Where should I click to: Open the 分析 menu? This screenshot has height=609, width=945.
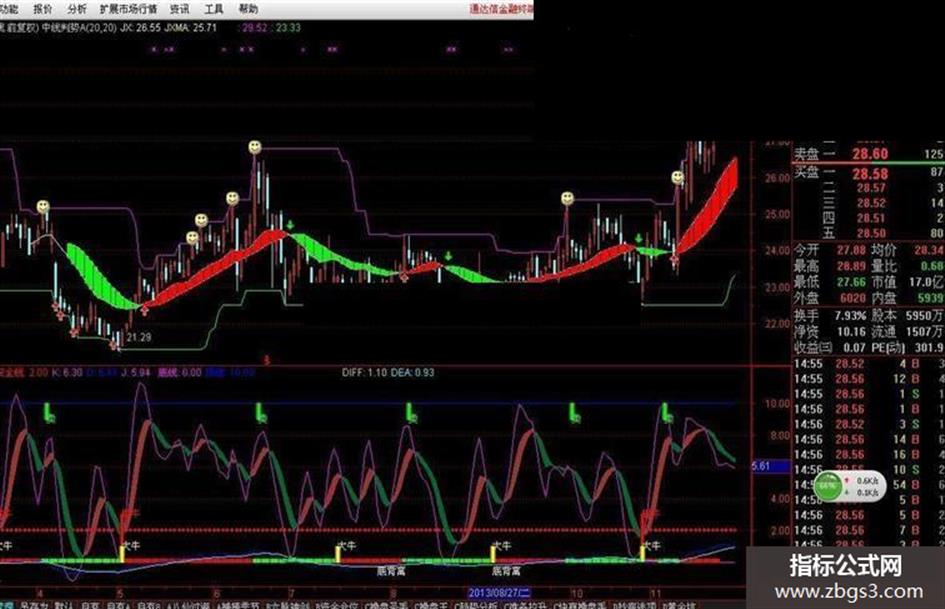point(77,9)
